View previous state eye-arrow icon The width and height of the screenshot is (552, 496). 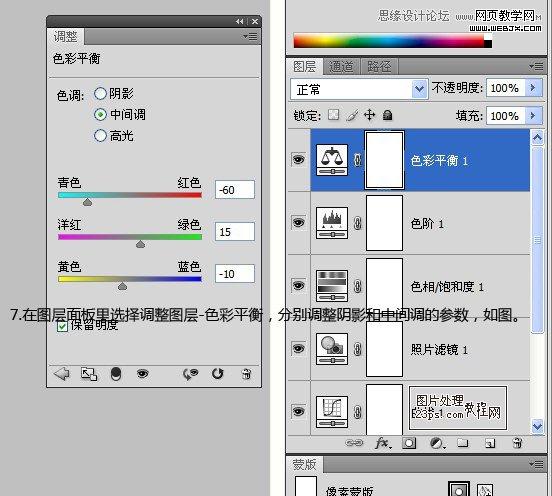(x=190, y=374)
